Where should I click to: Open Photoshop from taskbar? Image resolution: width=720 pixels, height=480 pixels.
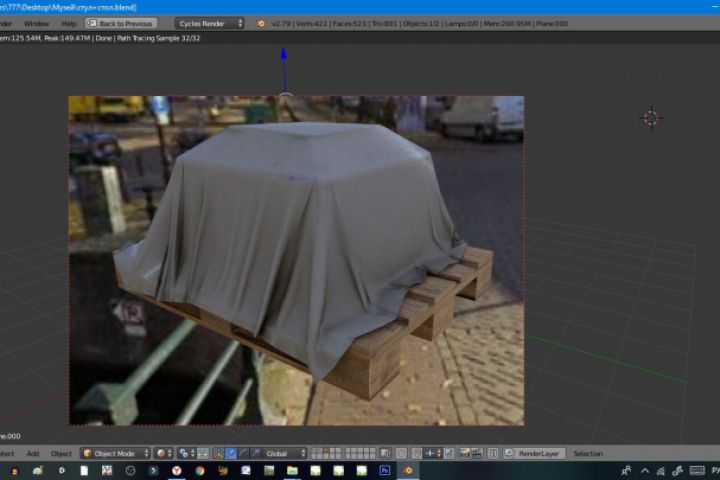click(385, 470)
